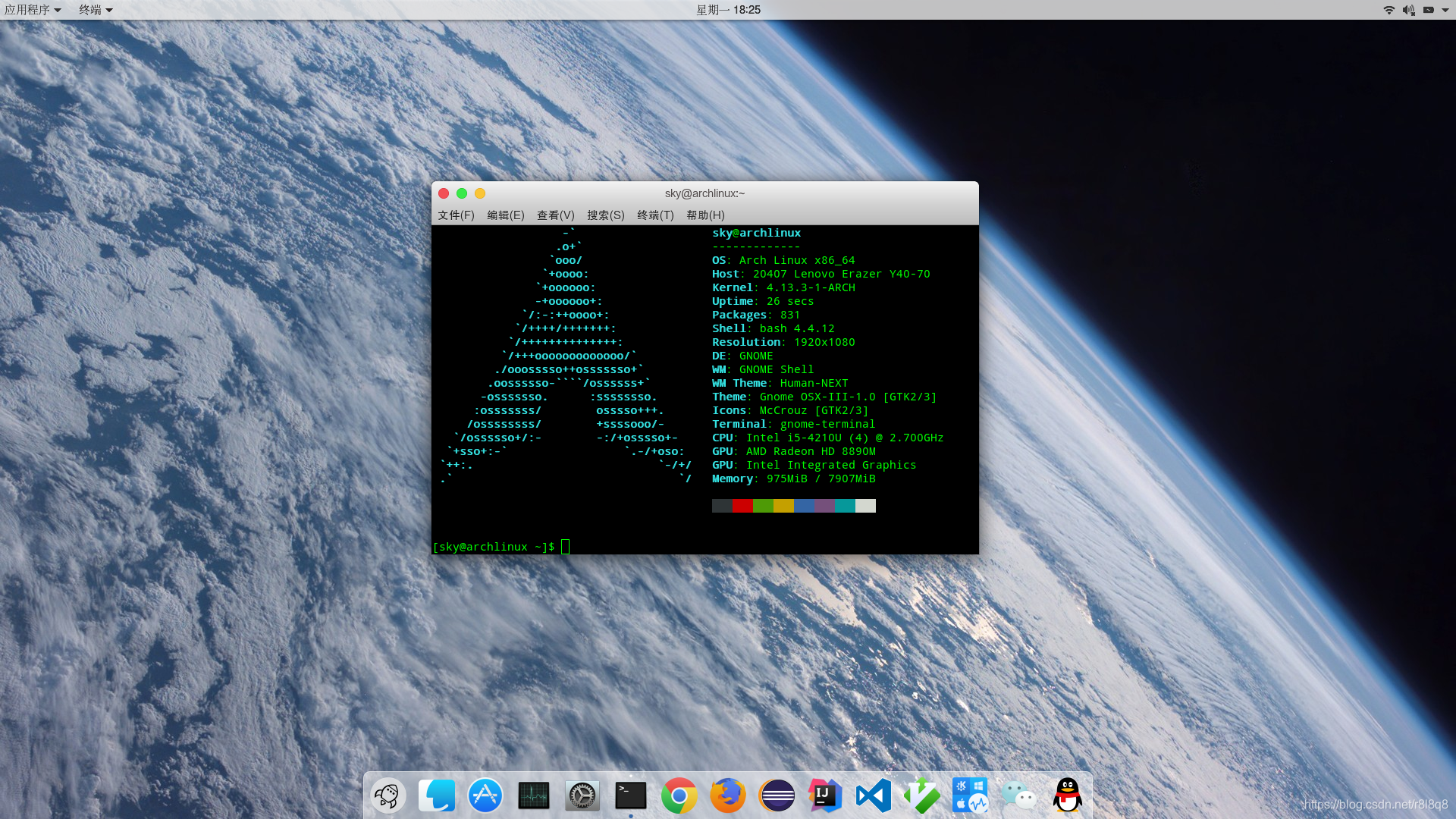Open the 查看(V) menu in terminal
Image resolution: width=1456 pixels, height=819 pixels.
556,215
